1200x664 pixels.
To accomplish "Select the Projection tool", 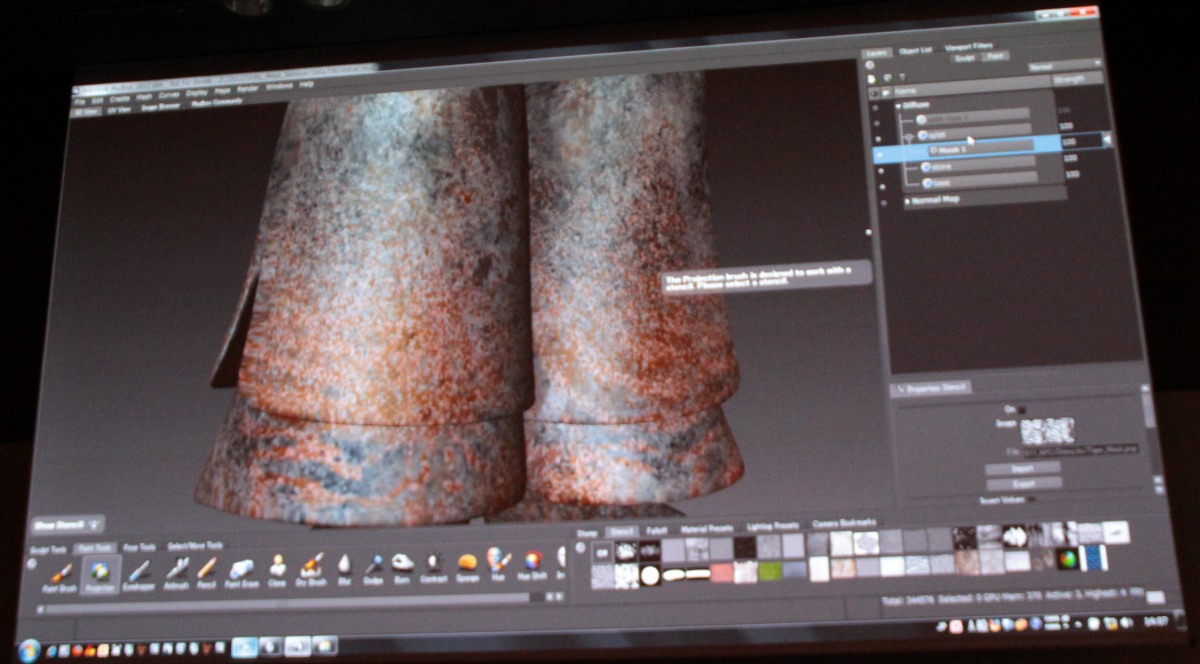I will click(x=100, y=575).
